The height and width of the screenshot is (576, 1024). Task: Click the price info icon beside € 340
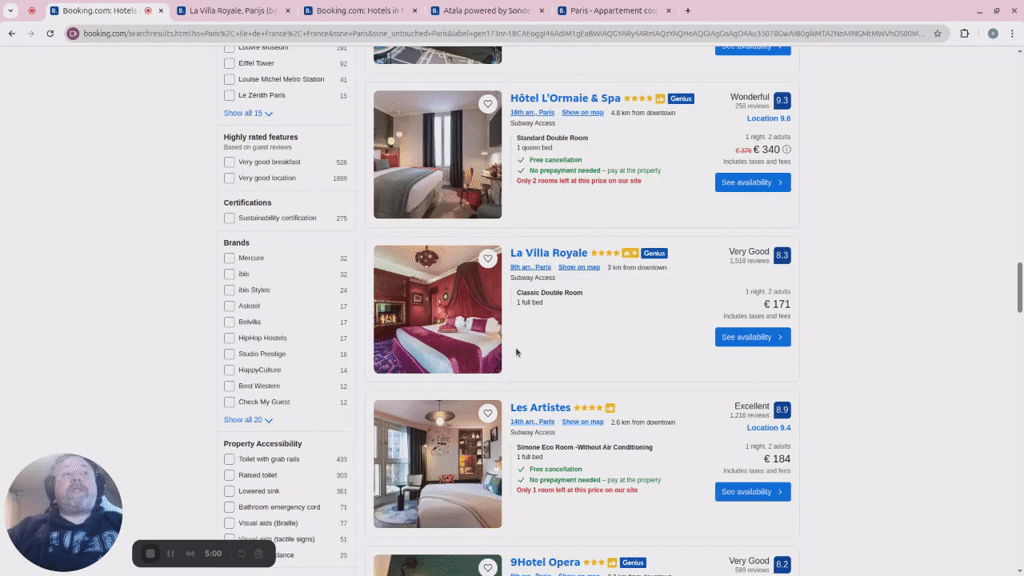click(x=786, y=150)
